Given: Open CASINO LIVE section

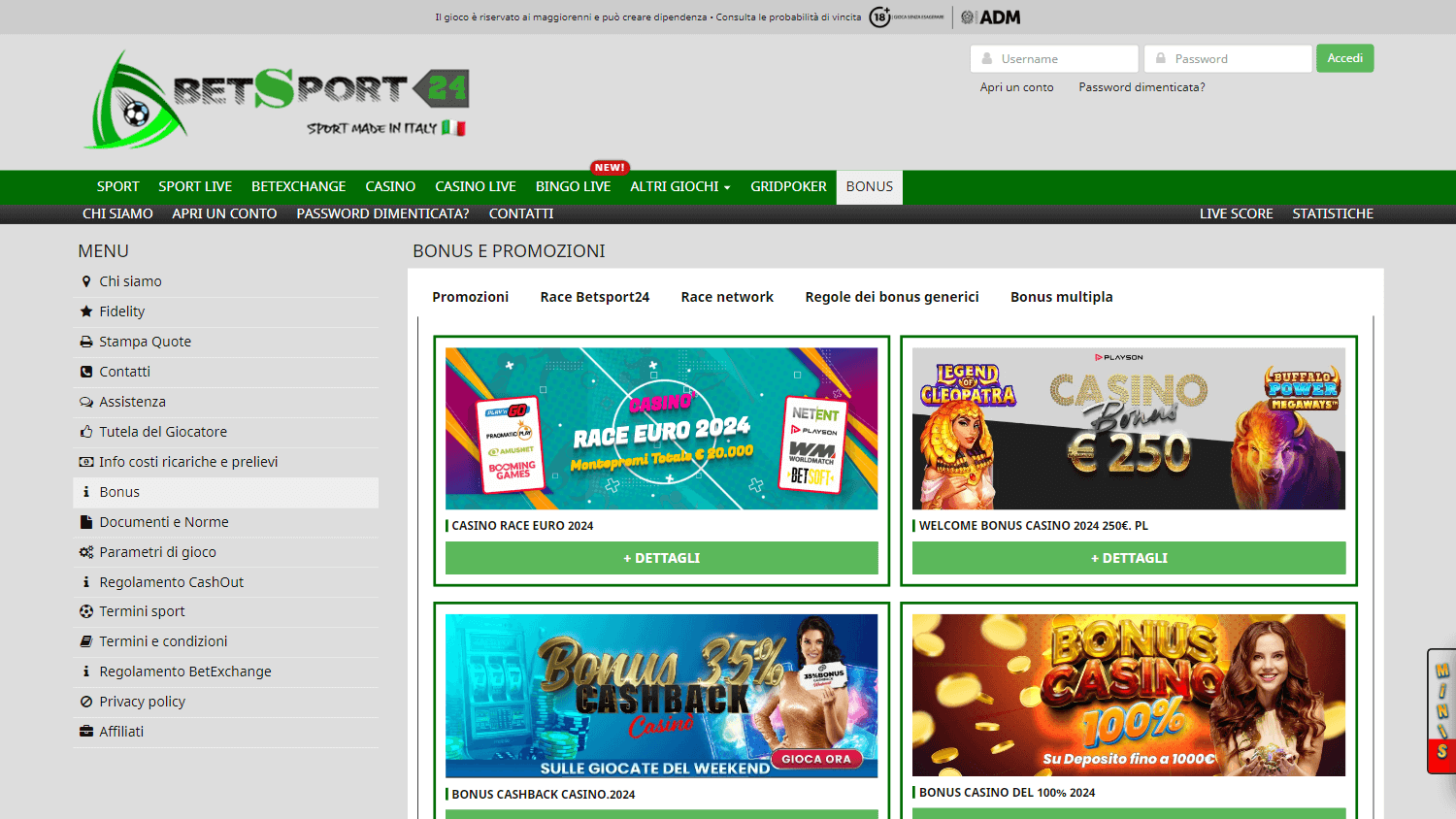Looking at the screenshot, I should (476, 186).
